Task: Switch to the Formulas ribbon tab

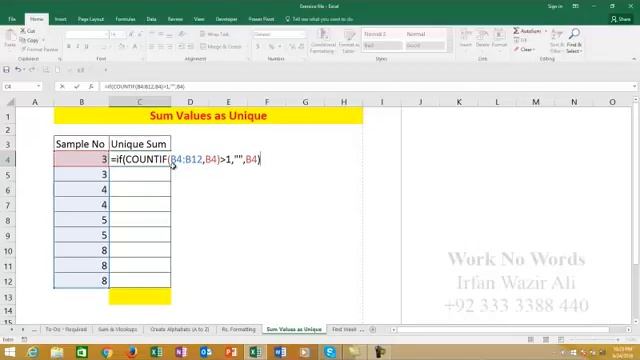Action: point(125,19)
